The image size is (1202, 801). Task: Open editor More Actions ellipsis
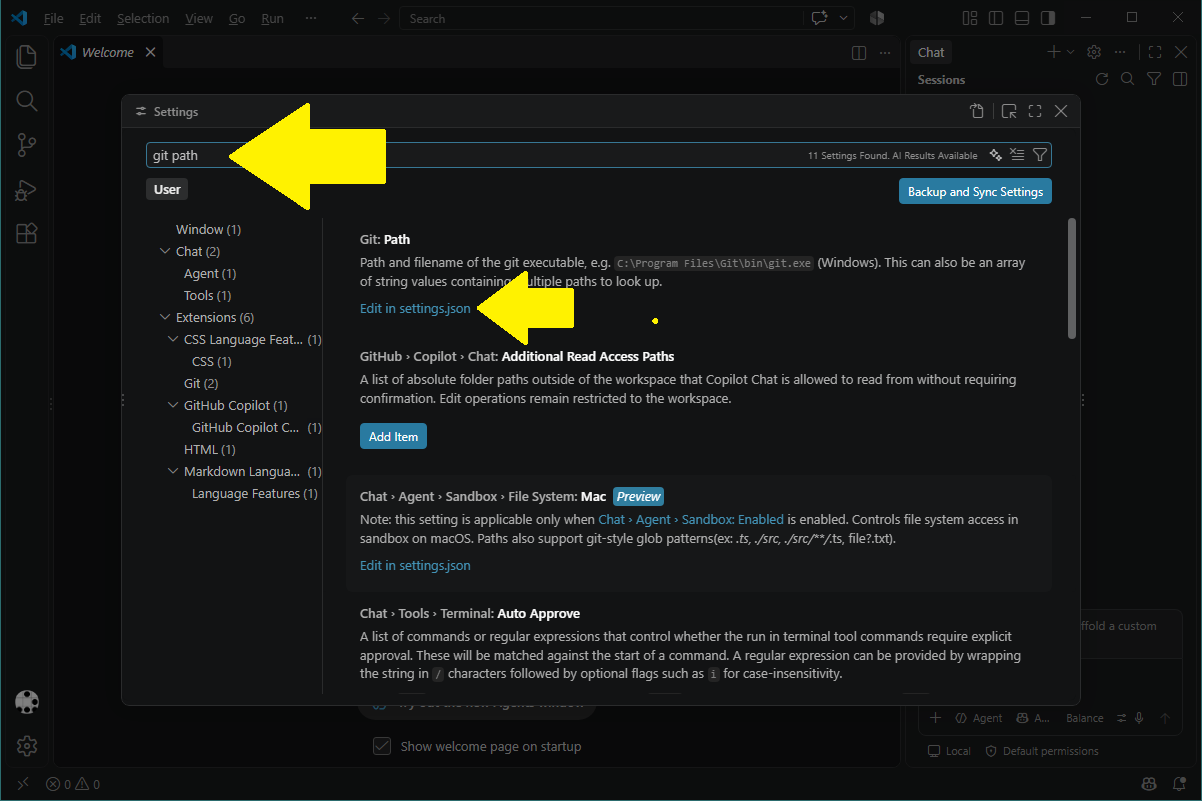885,52
